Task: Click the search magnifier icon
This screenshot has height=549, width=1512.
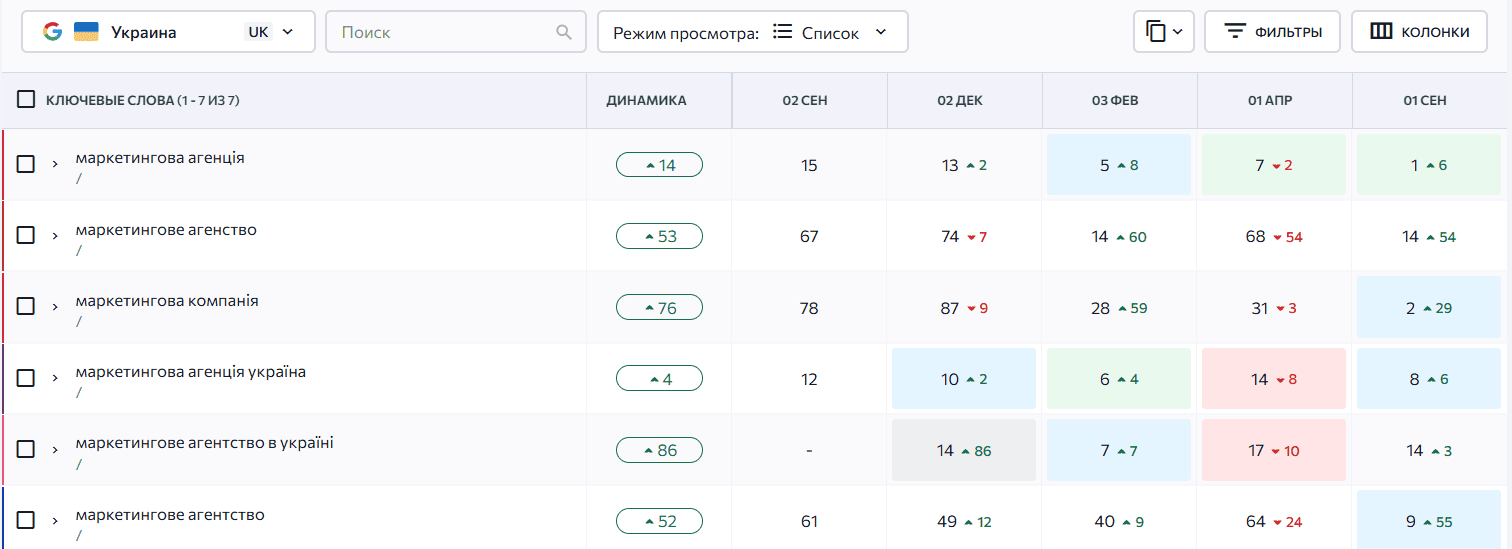Action: [x=564, y=32]
